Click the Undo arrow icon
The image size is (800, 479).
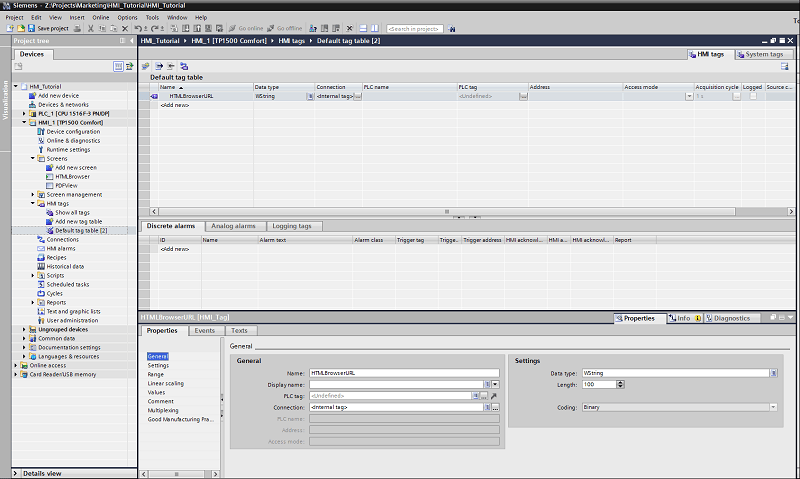pyautogui.click(x=138, y=29)
